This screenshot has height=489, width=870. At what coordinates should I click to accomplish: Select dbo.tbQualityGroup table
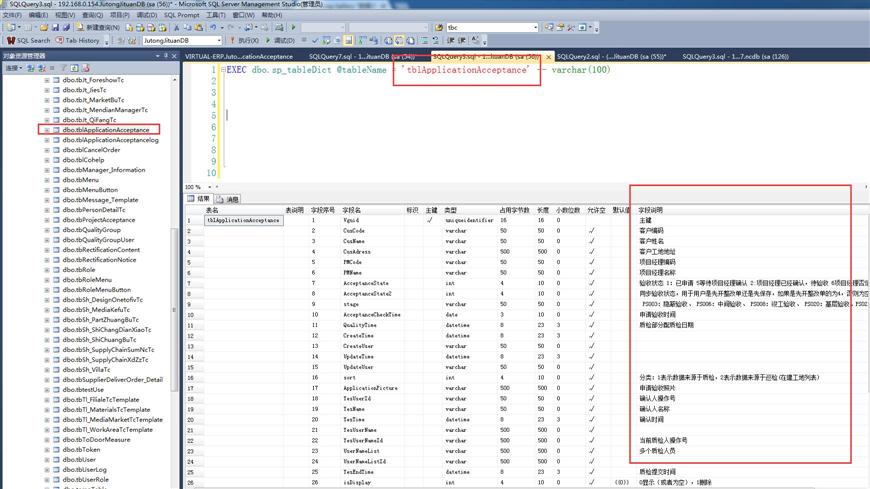tap(92, 230)
